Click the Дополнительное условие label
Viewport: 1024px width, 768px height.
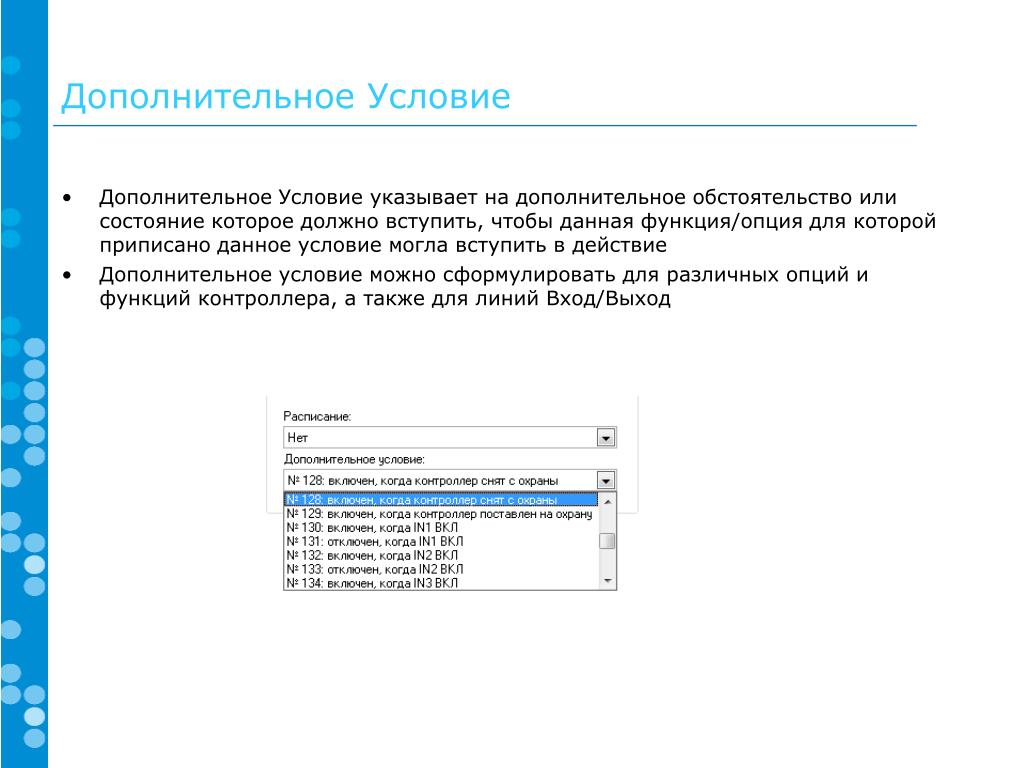pos(354,459)
